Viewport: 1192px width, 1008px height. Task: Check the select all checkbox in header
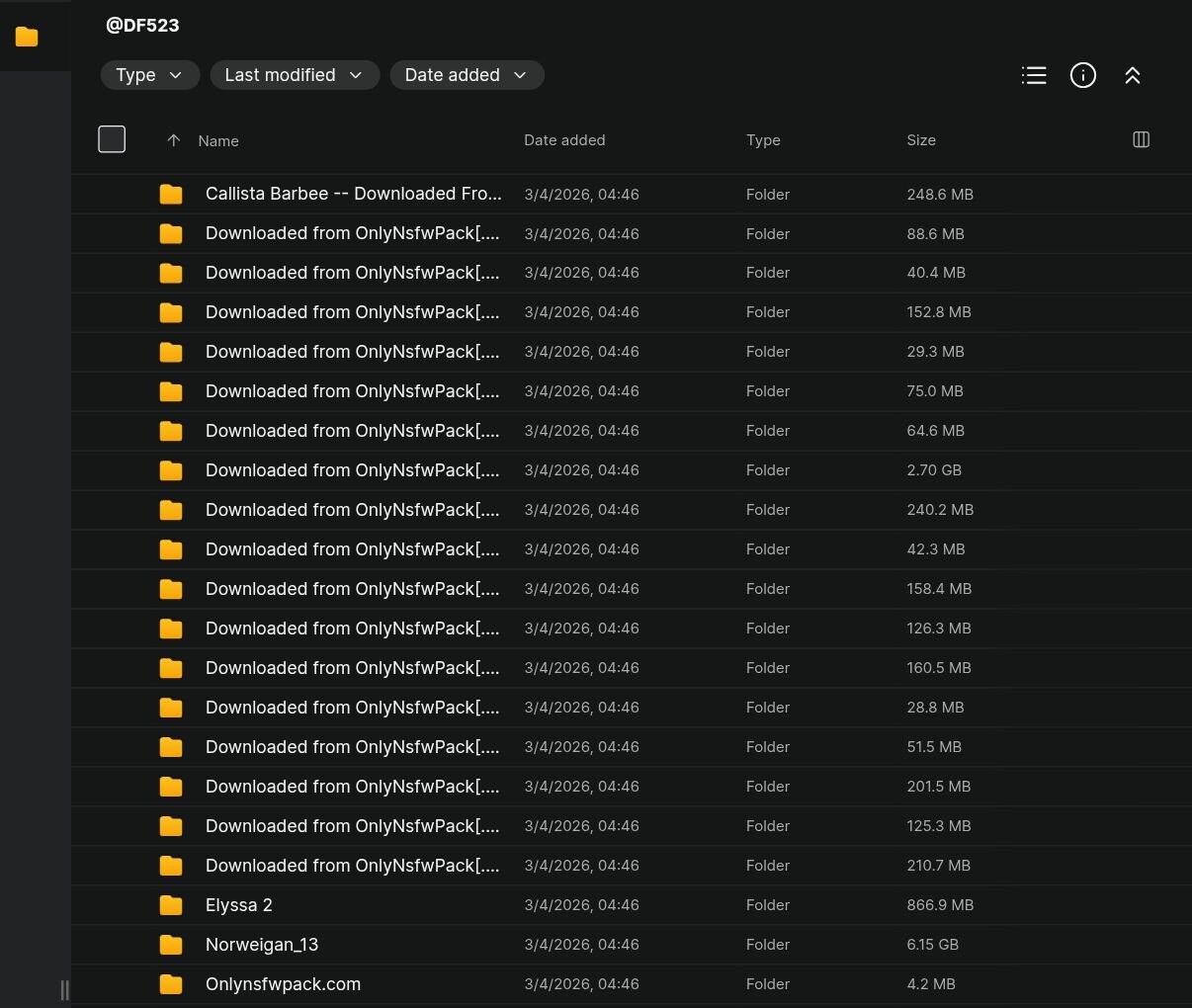click(112, 139)
